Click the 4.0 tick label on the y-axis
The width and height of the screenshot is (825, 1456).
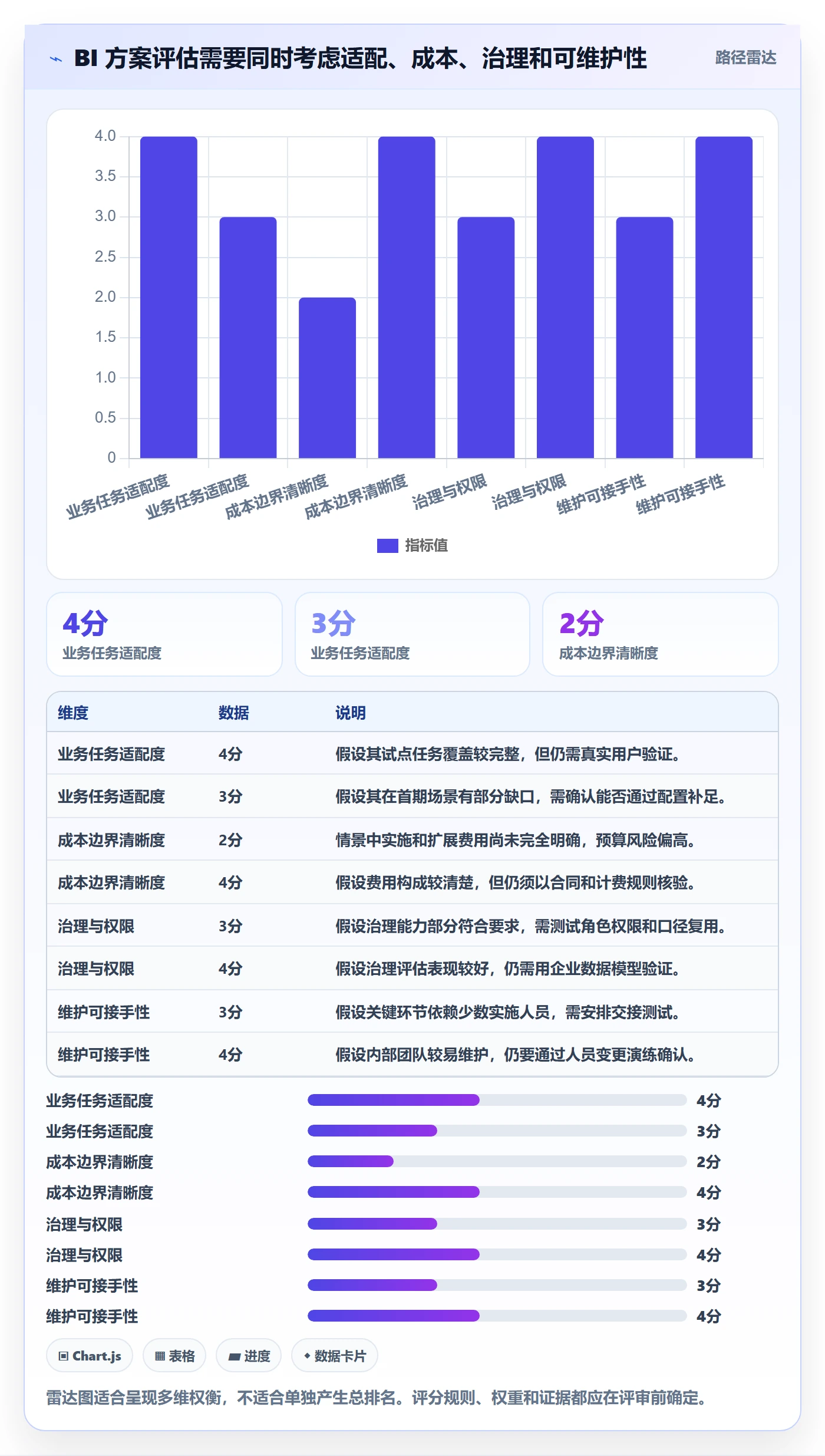[x=105, y=136]
